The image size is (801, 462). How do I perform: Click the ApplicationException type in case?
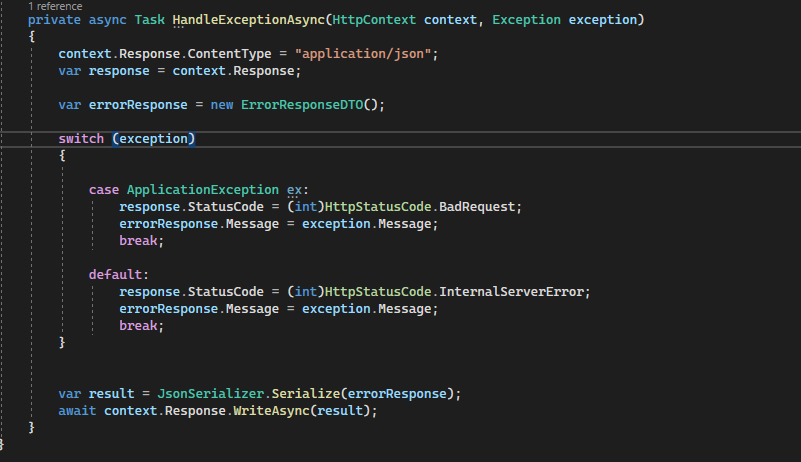click(x=203, y=190)
